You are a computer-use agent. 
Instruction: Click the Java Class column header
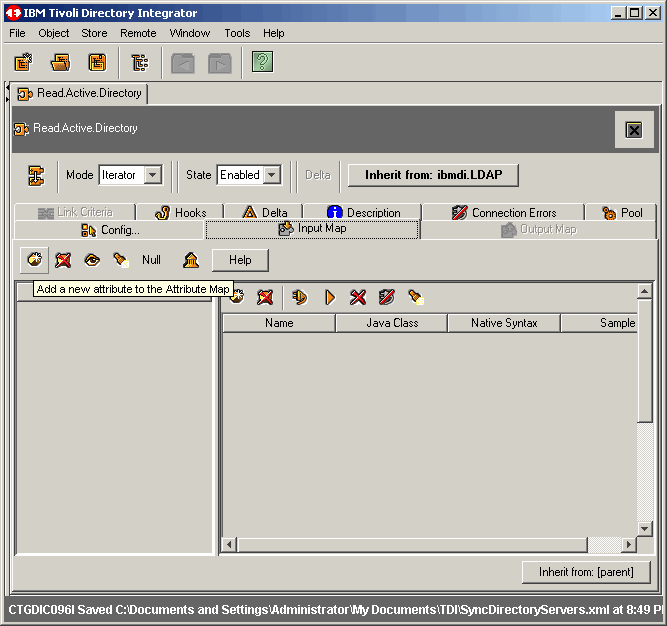coord(391,323)
